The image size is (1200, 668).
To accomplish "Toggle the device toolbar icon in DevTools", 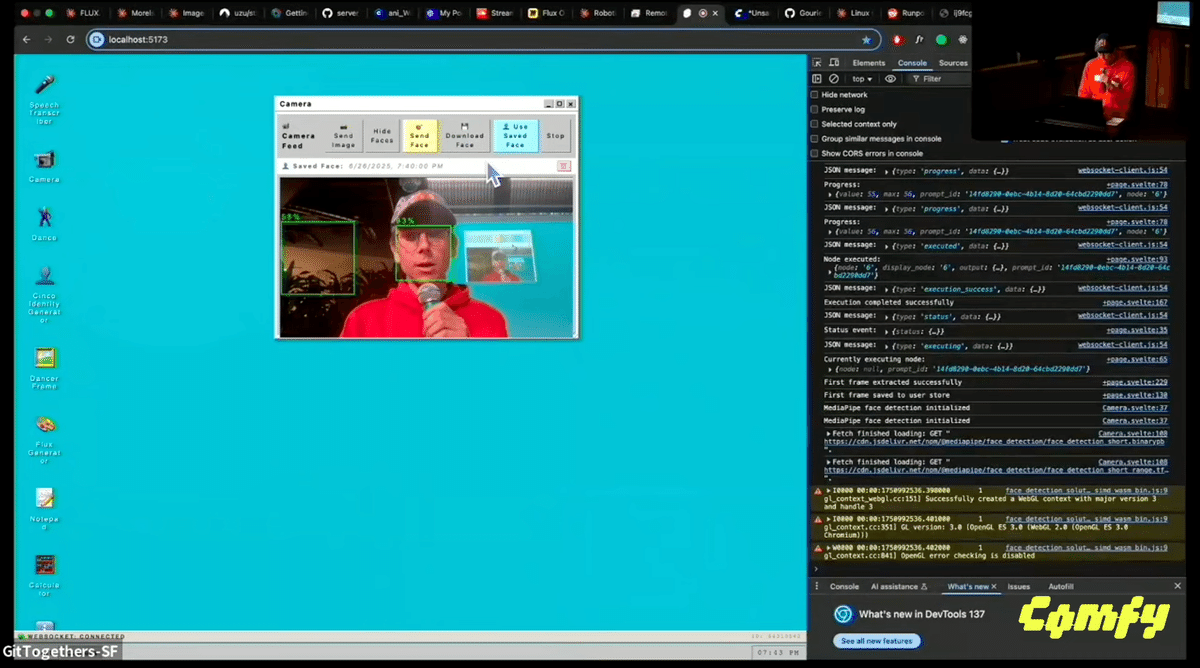I will pyautogui.click(x=833, y=63).
